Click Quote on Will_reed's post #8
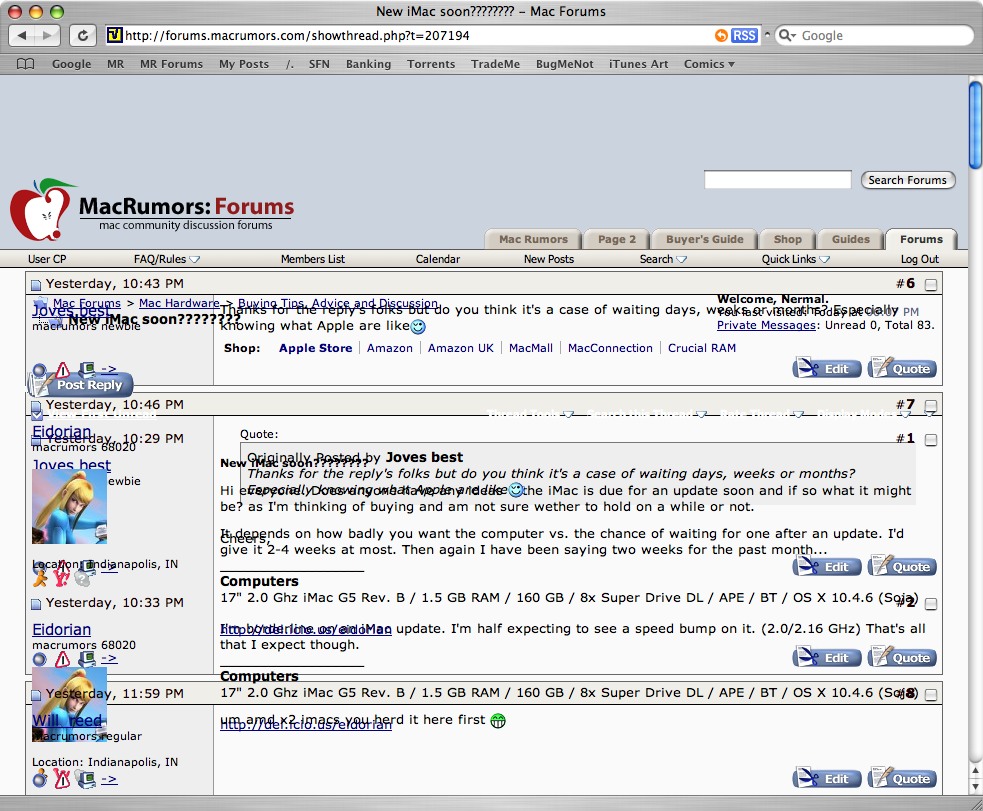The width and height of the screenshot is (983, 811). pos(902,778)
